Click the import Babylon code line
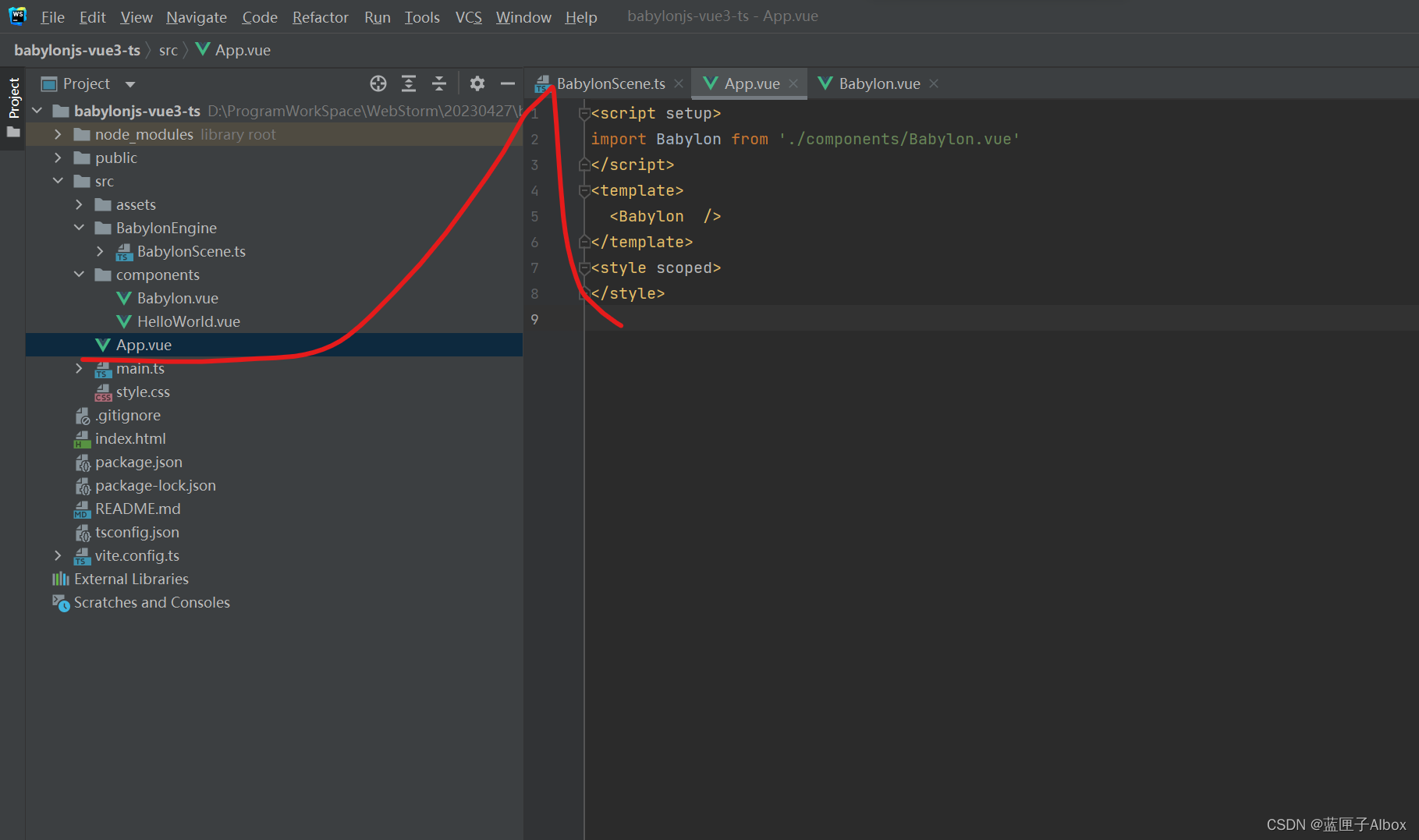 pyautogui.click(x=805, y=139)
